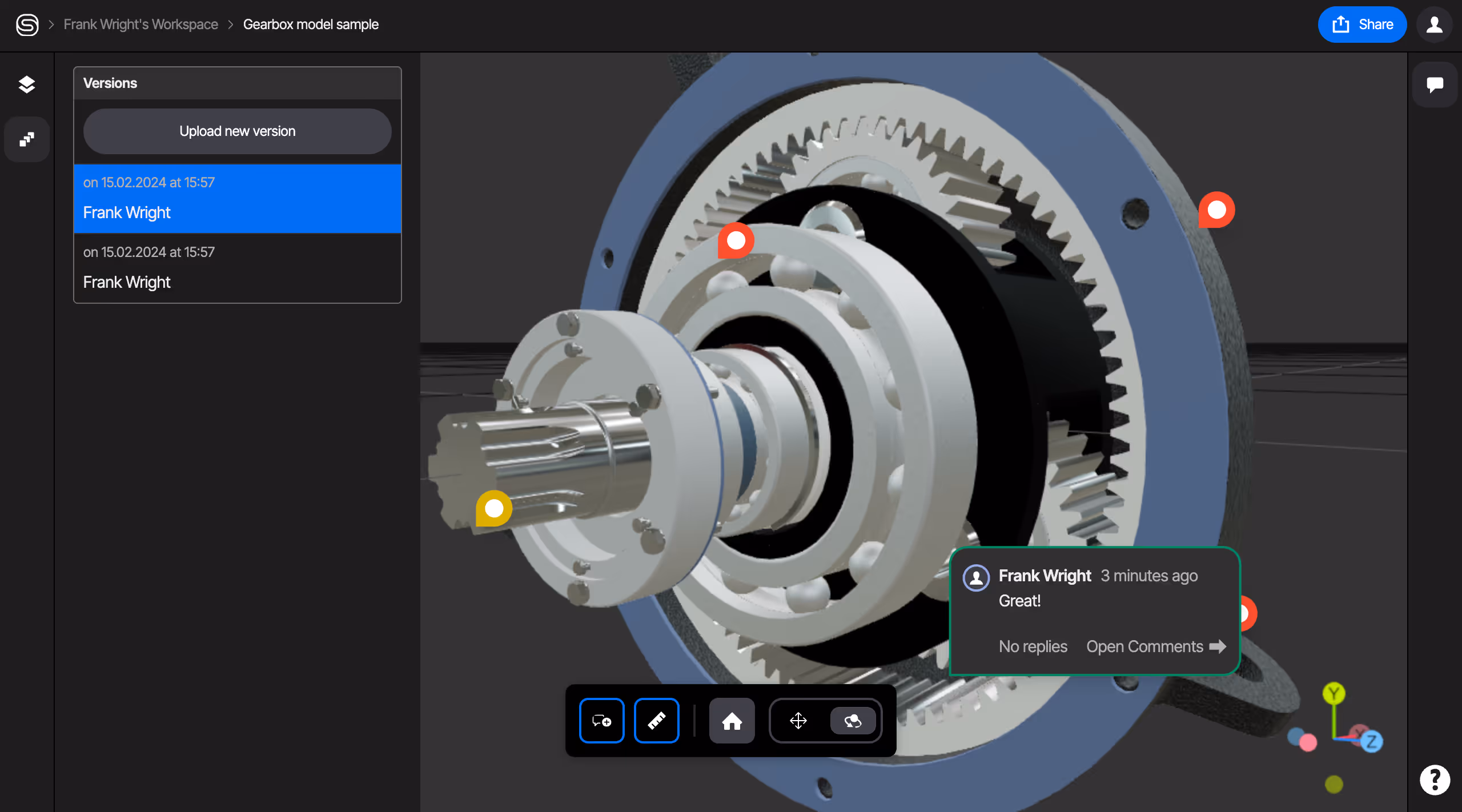
Task: Open Frank Wright's Workspace breadcrumb
Action: [140, 25]
